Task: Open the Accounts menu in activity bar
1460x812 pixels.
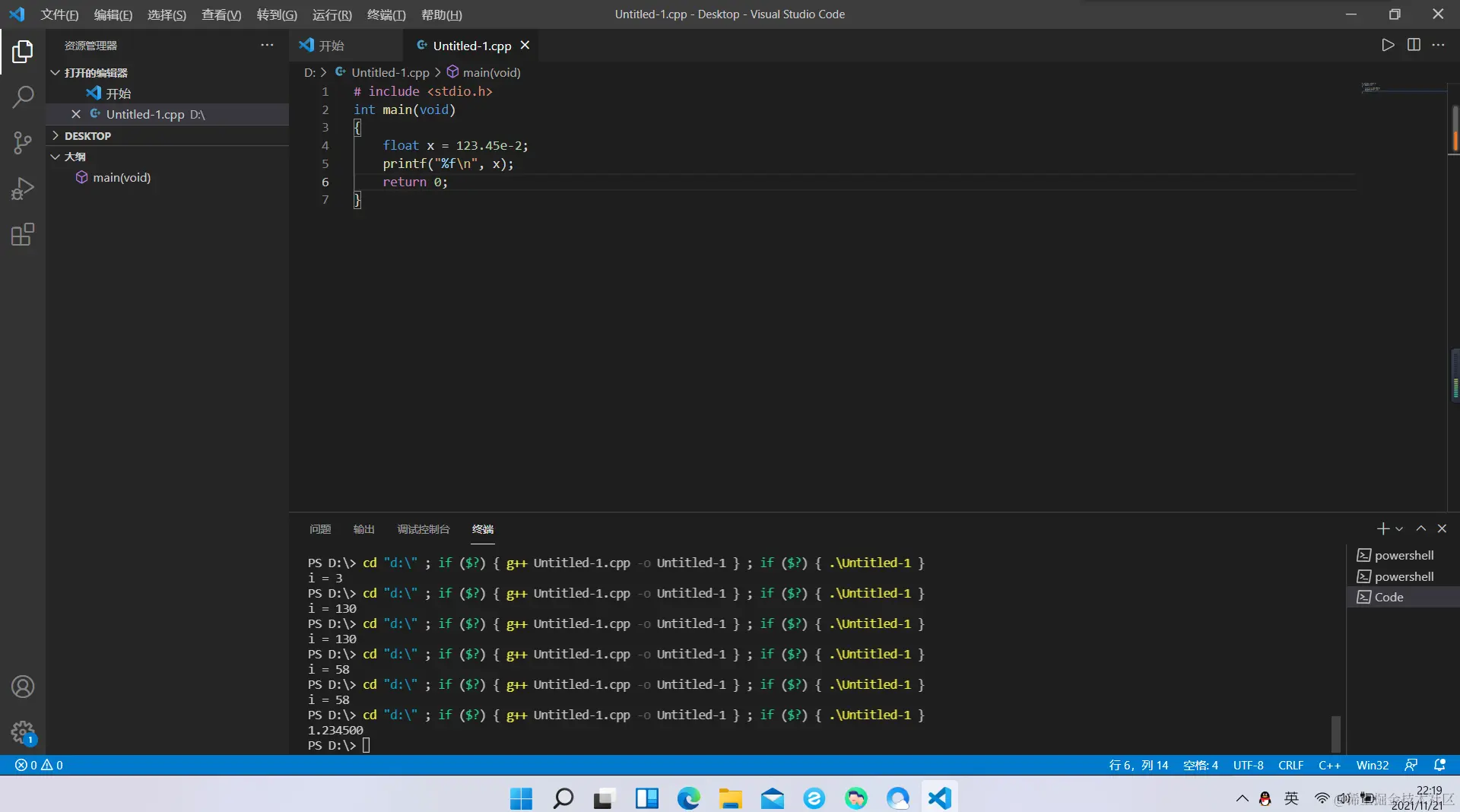Action: tap(23, 687)
